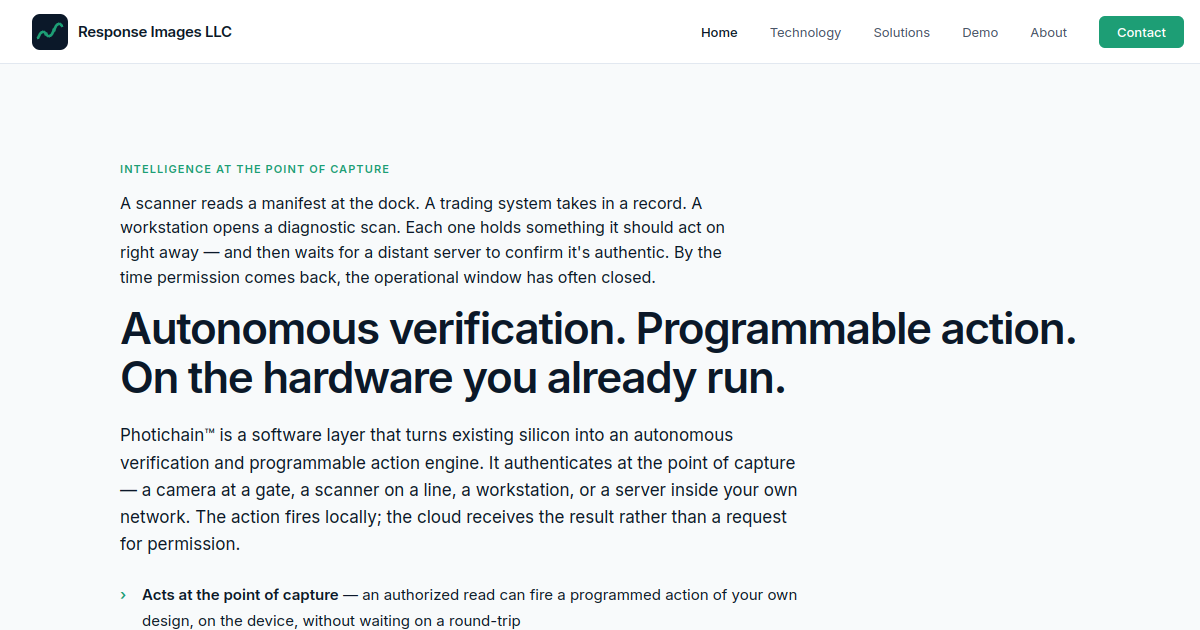Open the Demo nav link
Image resolution: width=1200 pixels, height=630 pixels.
[x=980, y=32]
